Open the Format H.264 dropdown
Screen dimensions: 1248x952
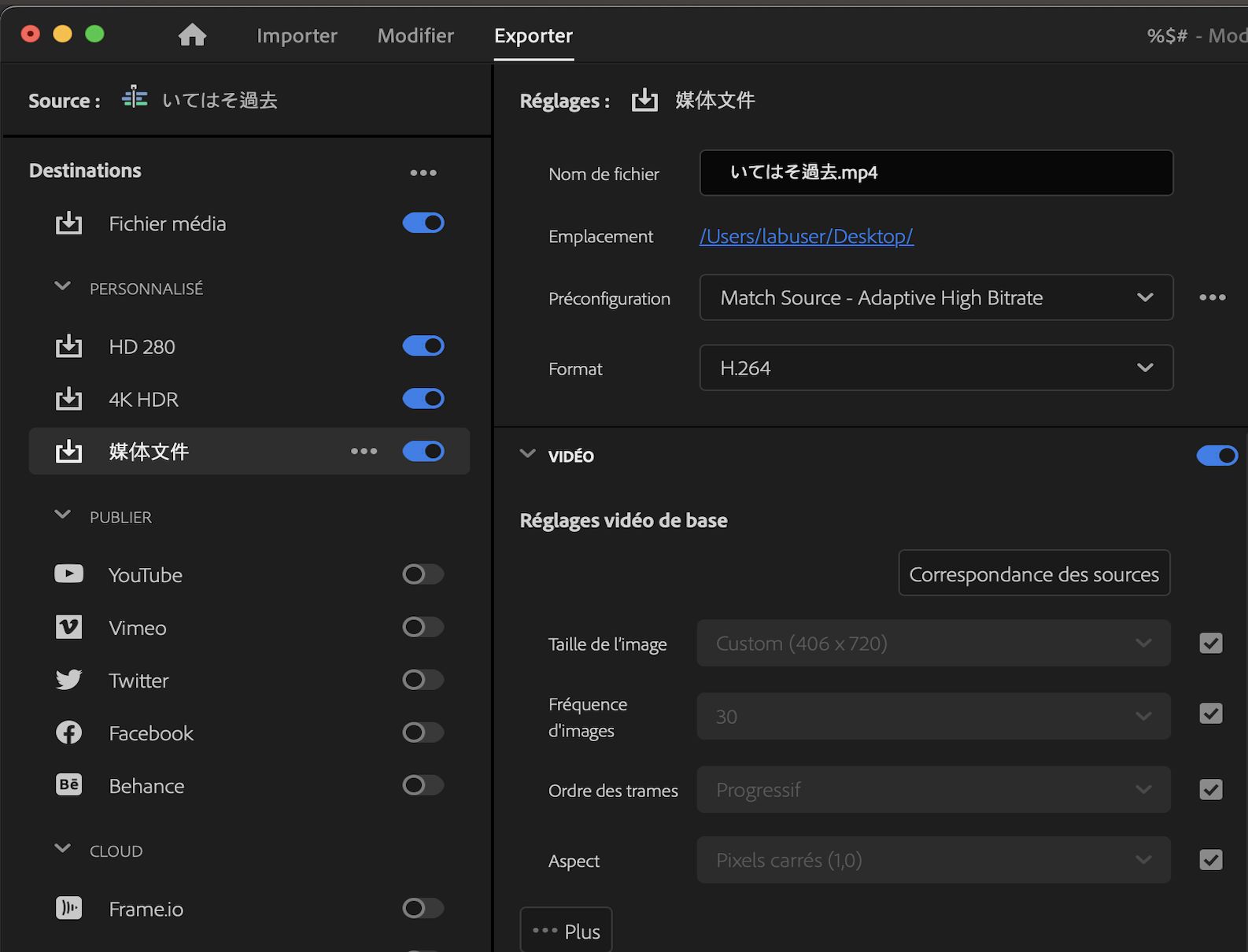click(x=936, y=367)
